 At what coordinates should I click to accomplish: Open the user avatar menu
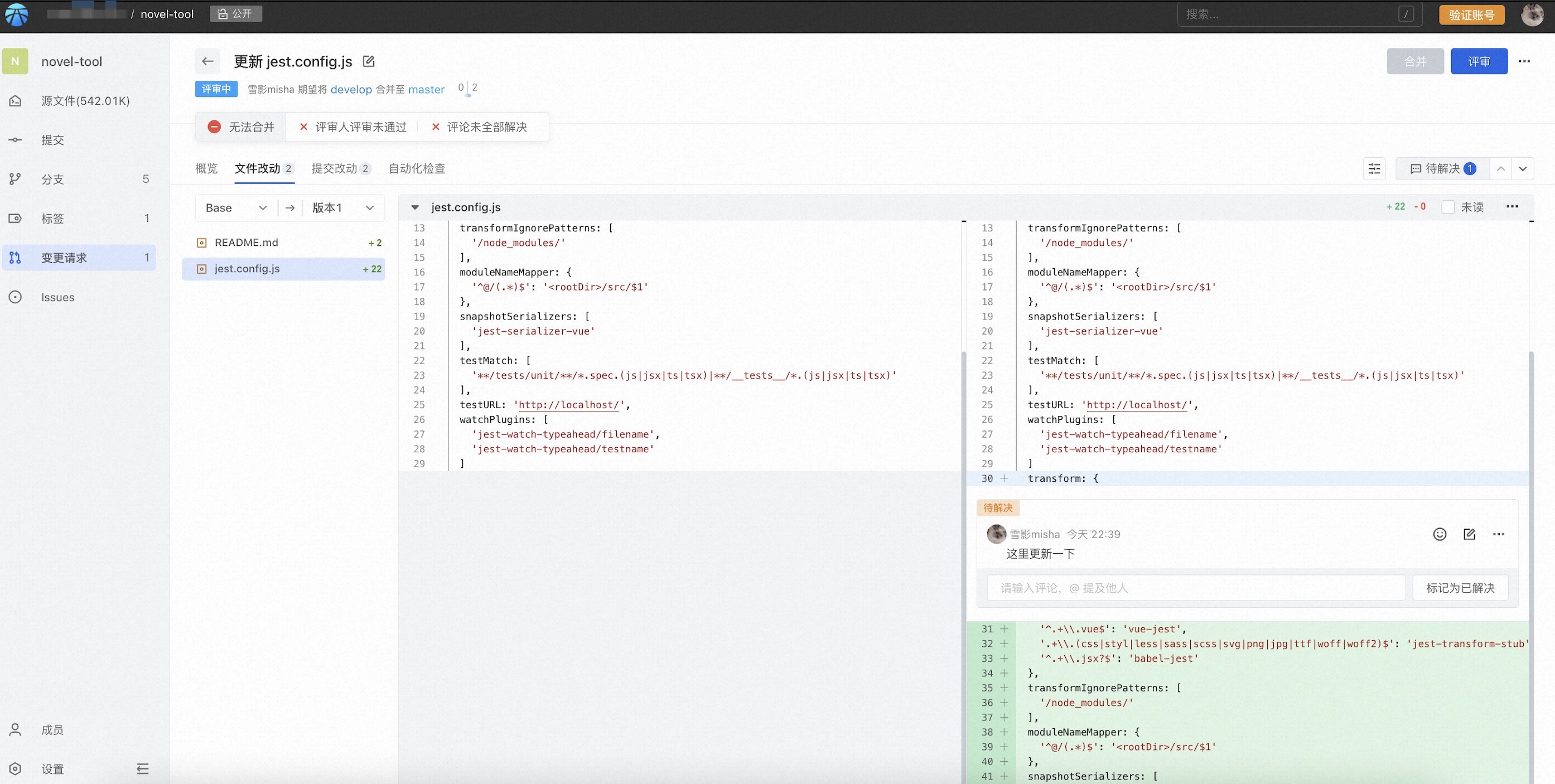(1532, 14)
